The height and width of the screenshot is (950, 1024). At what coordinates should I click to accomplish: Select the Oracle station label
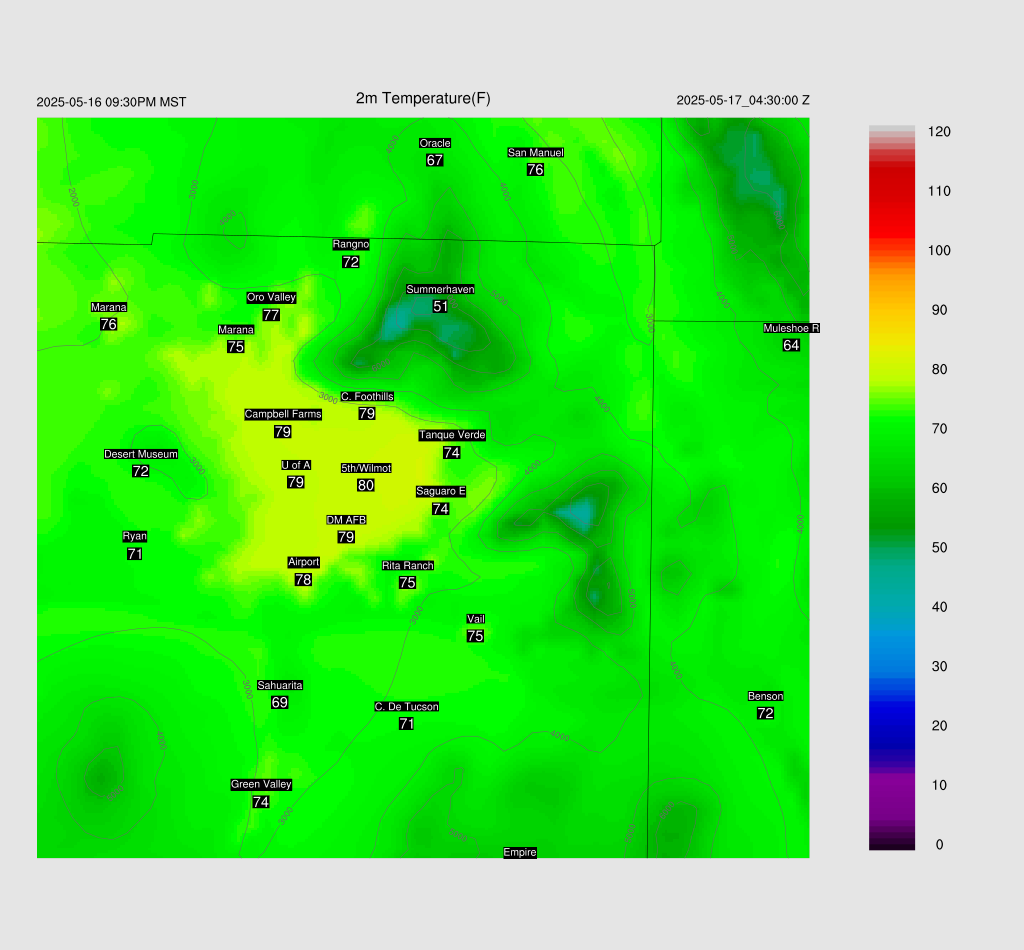pos(435,143)
